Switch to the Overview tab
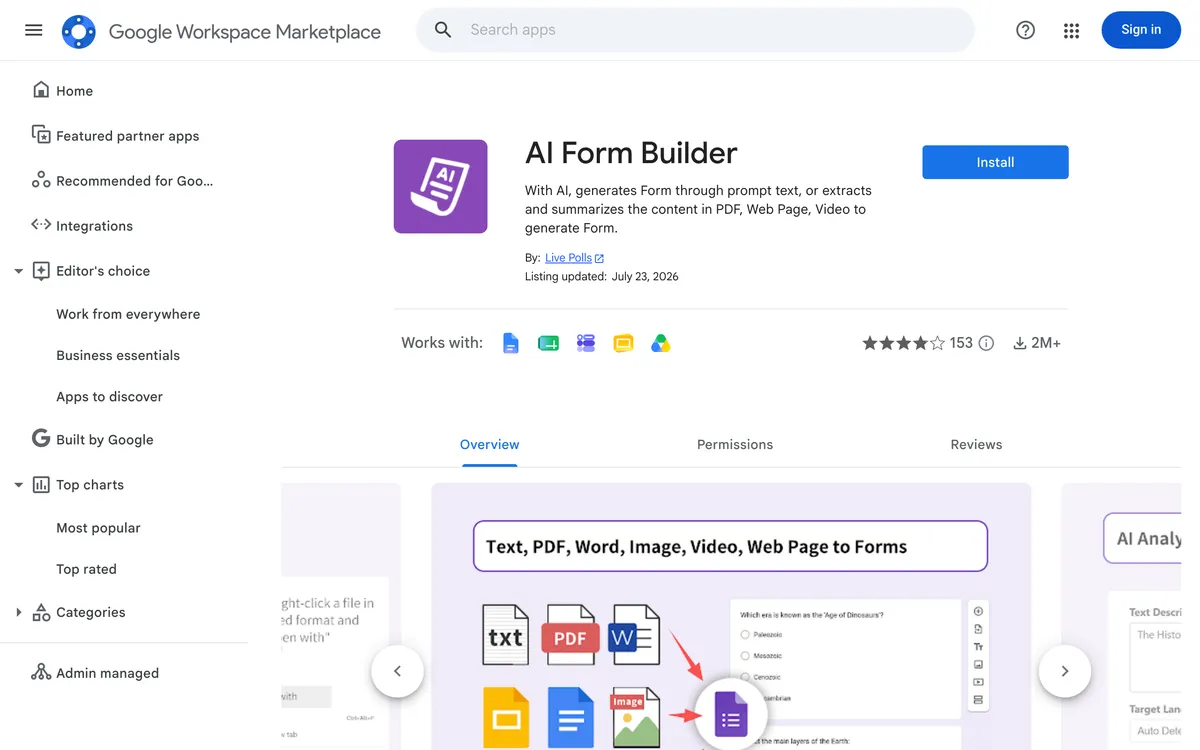Screen dimensions: 1200x750 [490, 445]
